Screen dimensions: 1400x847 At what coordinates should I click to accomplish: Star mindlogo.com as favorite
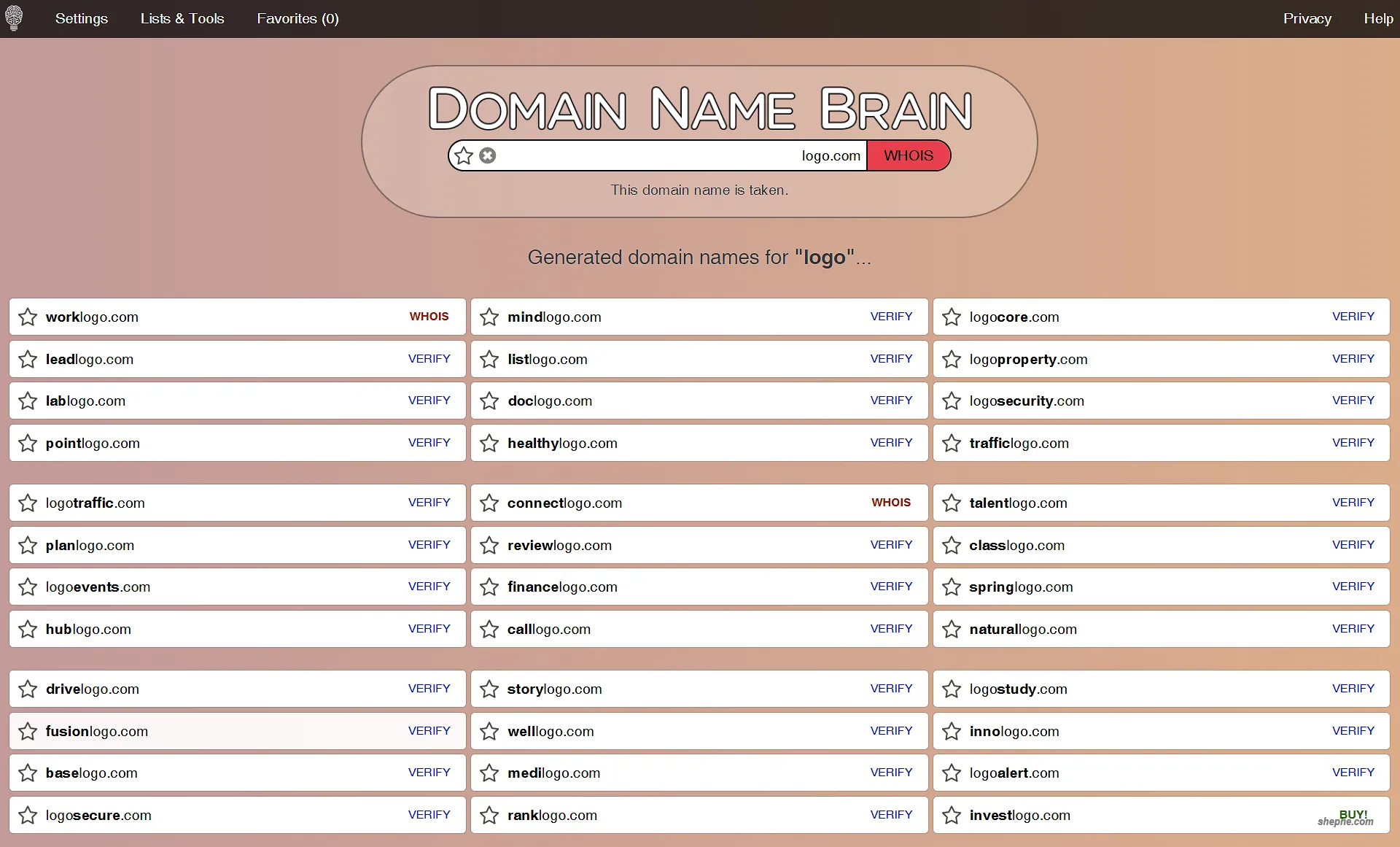coord(489,317)
